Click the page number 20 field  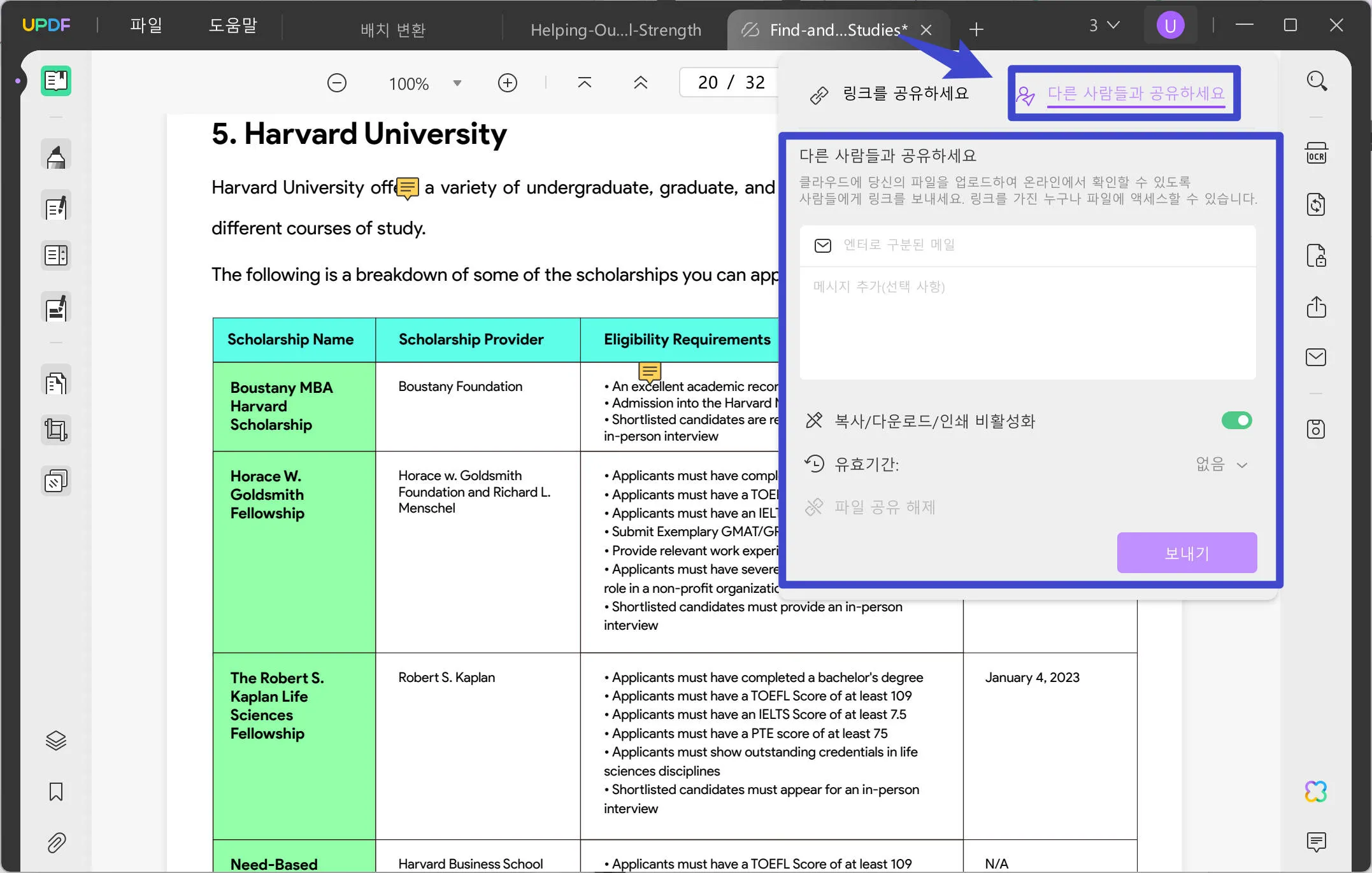pos(707,83)
